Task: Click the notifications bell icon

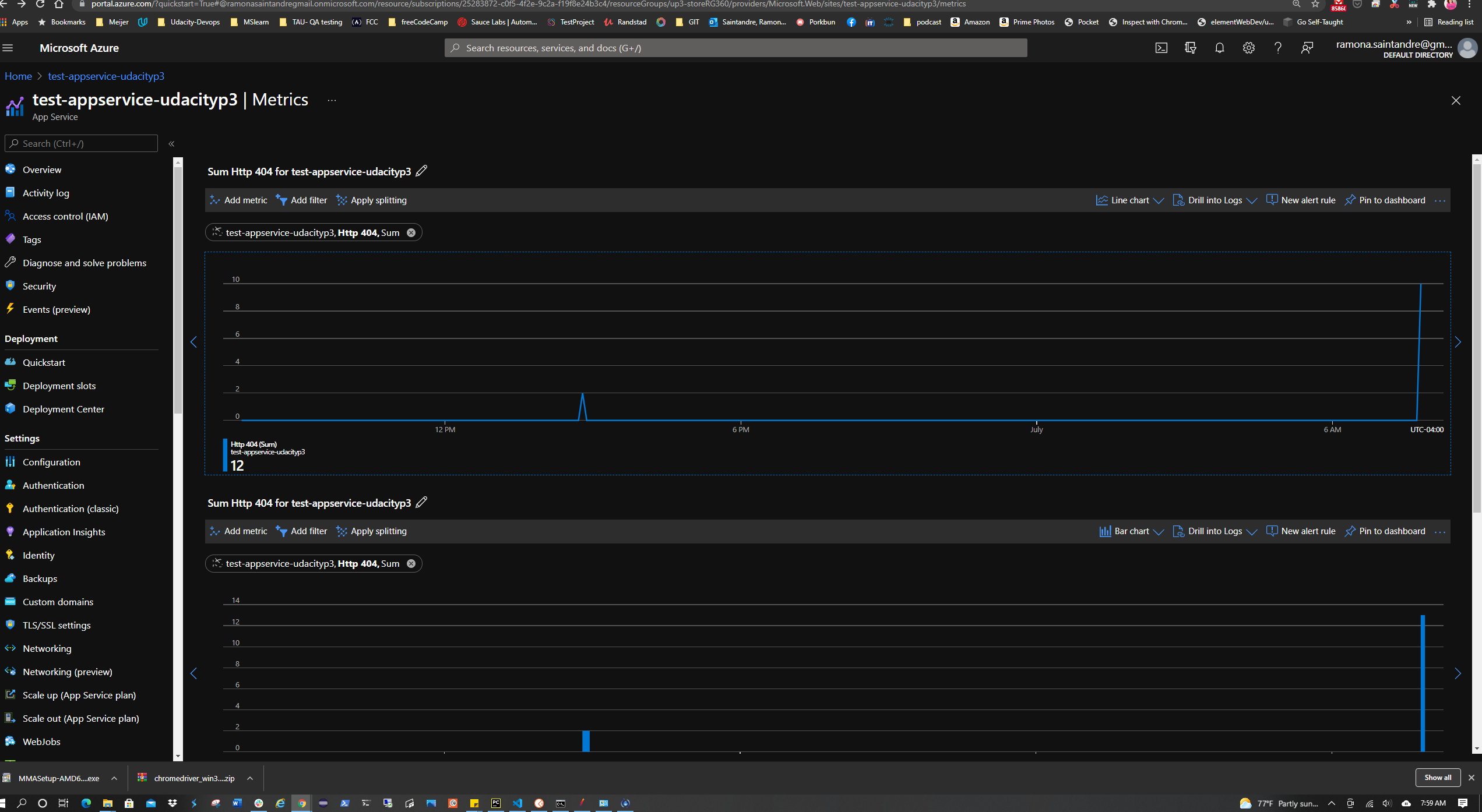Action: click(1219, 48)
